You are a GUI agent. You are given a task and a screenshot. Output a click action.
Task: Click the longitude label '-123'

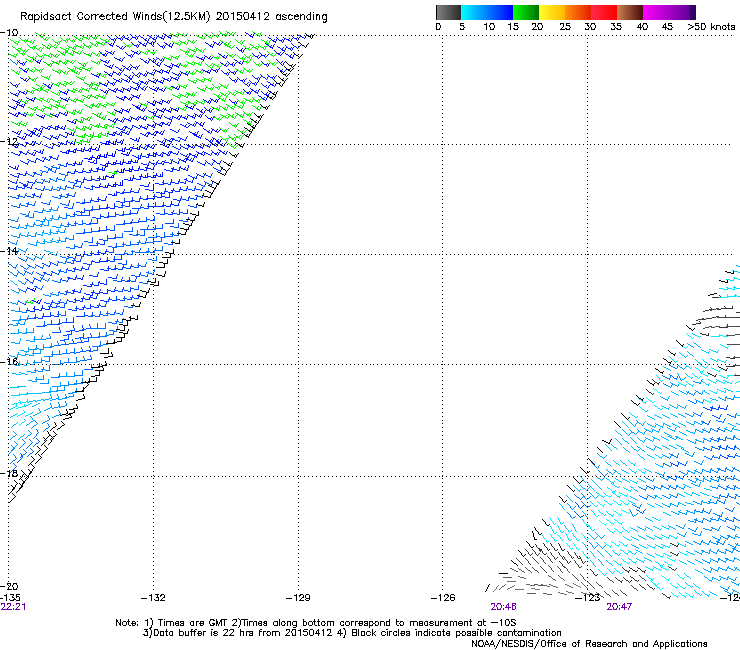pos(588,598)
